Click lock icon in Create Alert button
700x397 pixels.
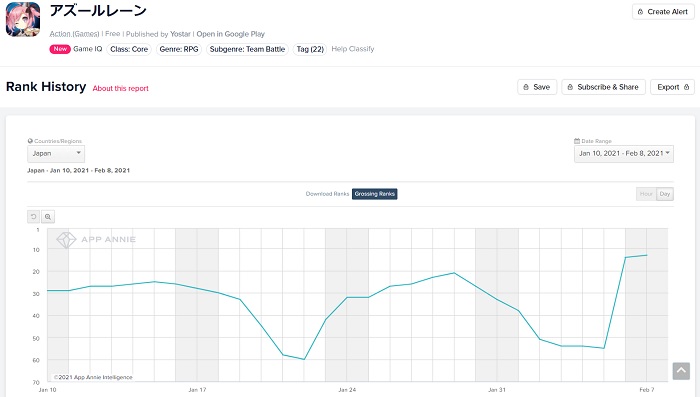[x=640, y=12]
